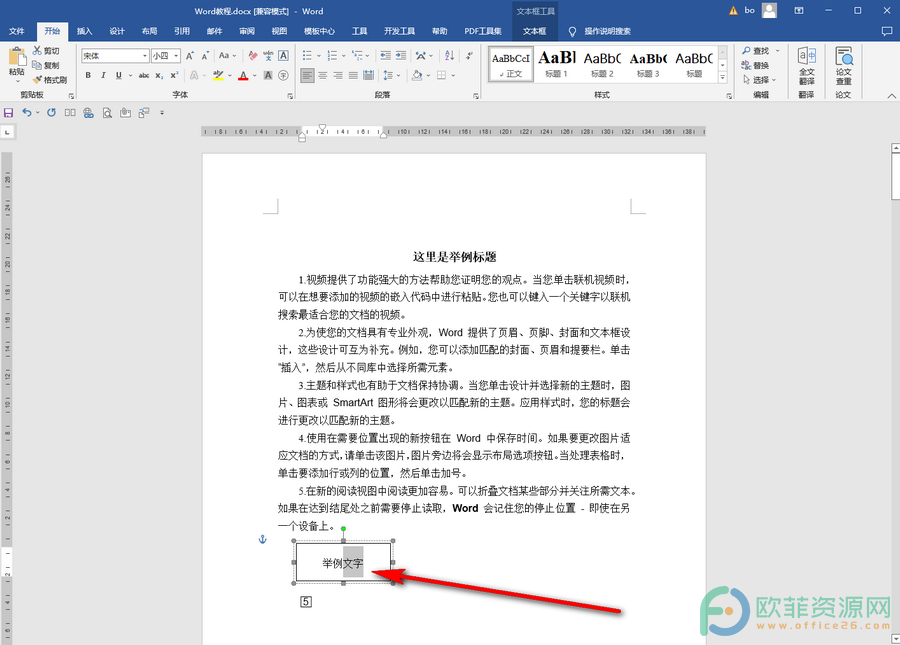Screen dimensions: 900x645
Task: Justify the paragraph text
Action: 353,75
